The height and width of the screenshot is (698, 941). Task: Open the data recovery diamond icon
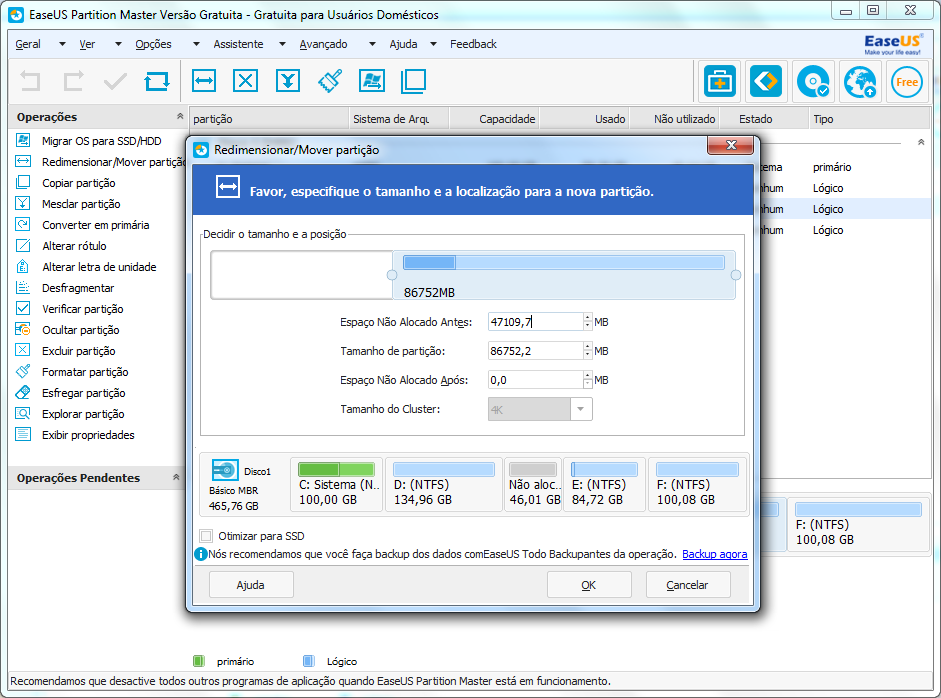(766, 82)
